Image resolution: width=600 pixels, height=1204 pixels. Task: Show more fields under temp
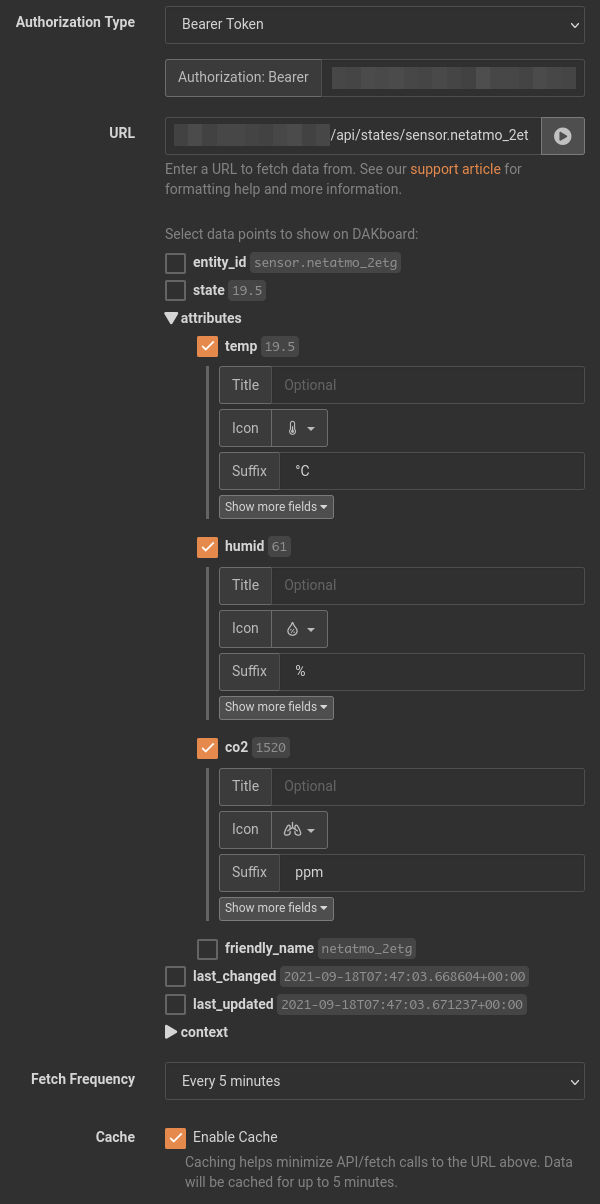click(x=276, y=507)
